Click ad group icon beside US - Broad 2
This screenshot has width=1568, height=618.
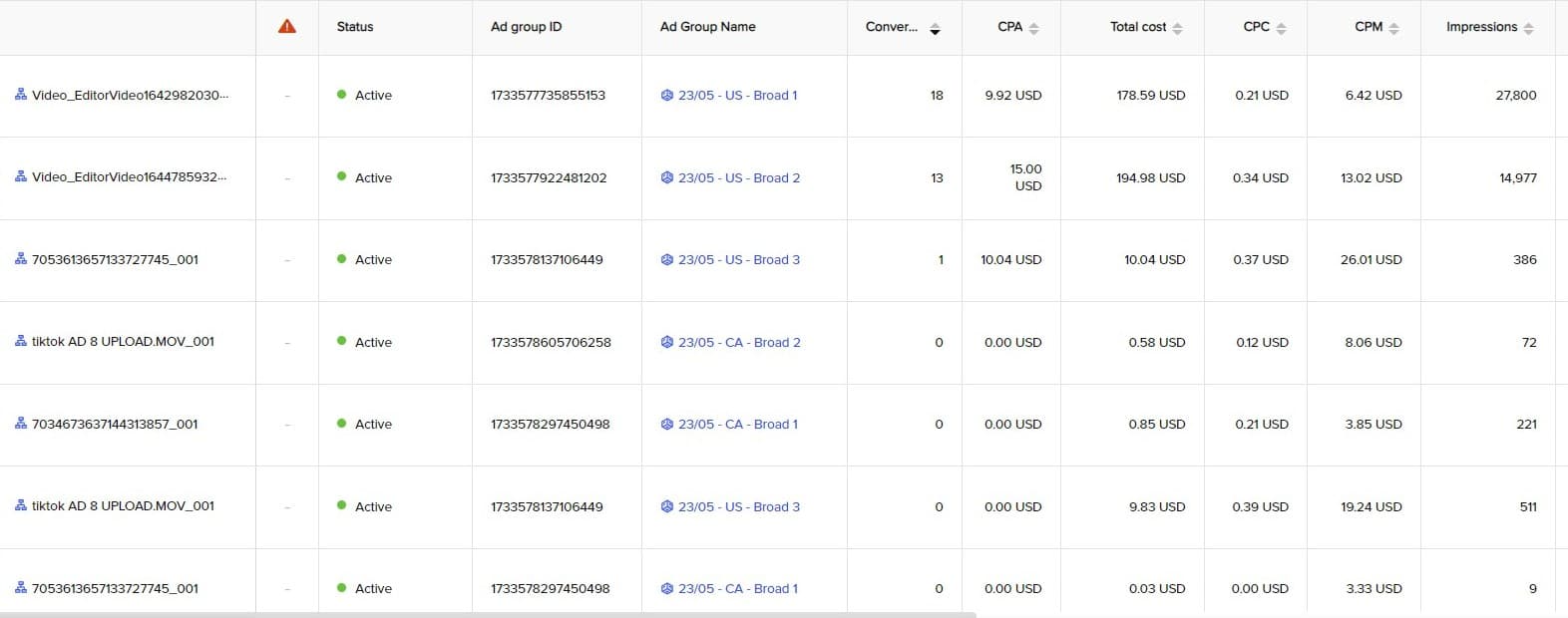pyautogui.click(x=667, y=177)
